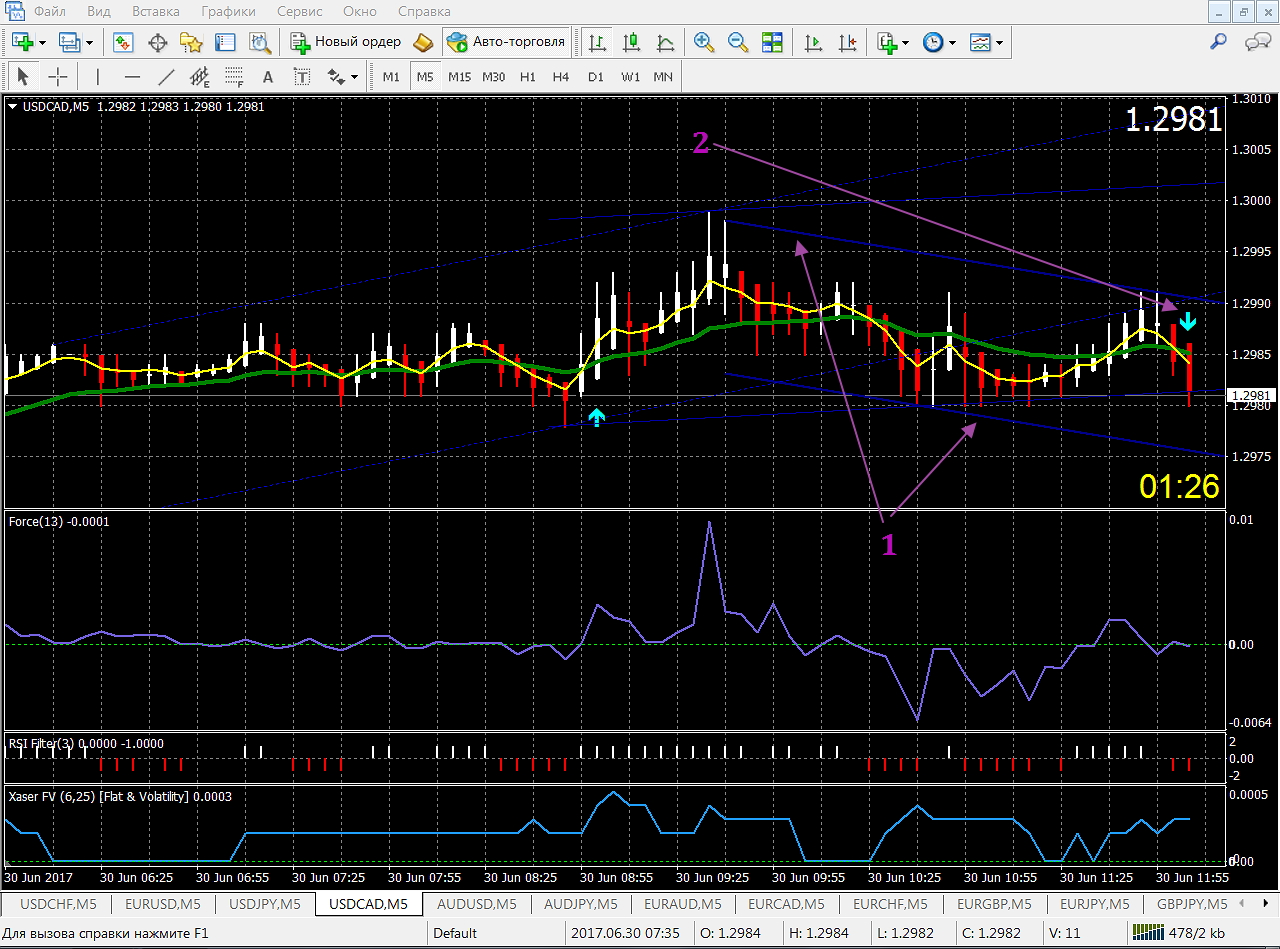1280x949 pixels.
Task: Expand the arrows objects dropdown
Action: (x=354, y=77)
